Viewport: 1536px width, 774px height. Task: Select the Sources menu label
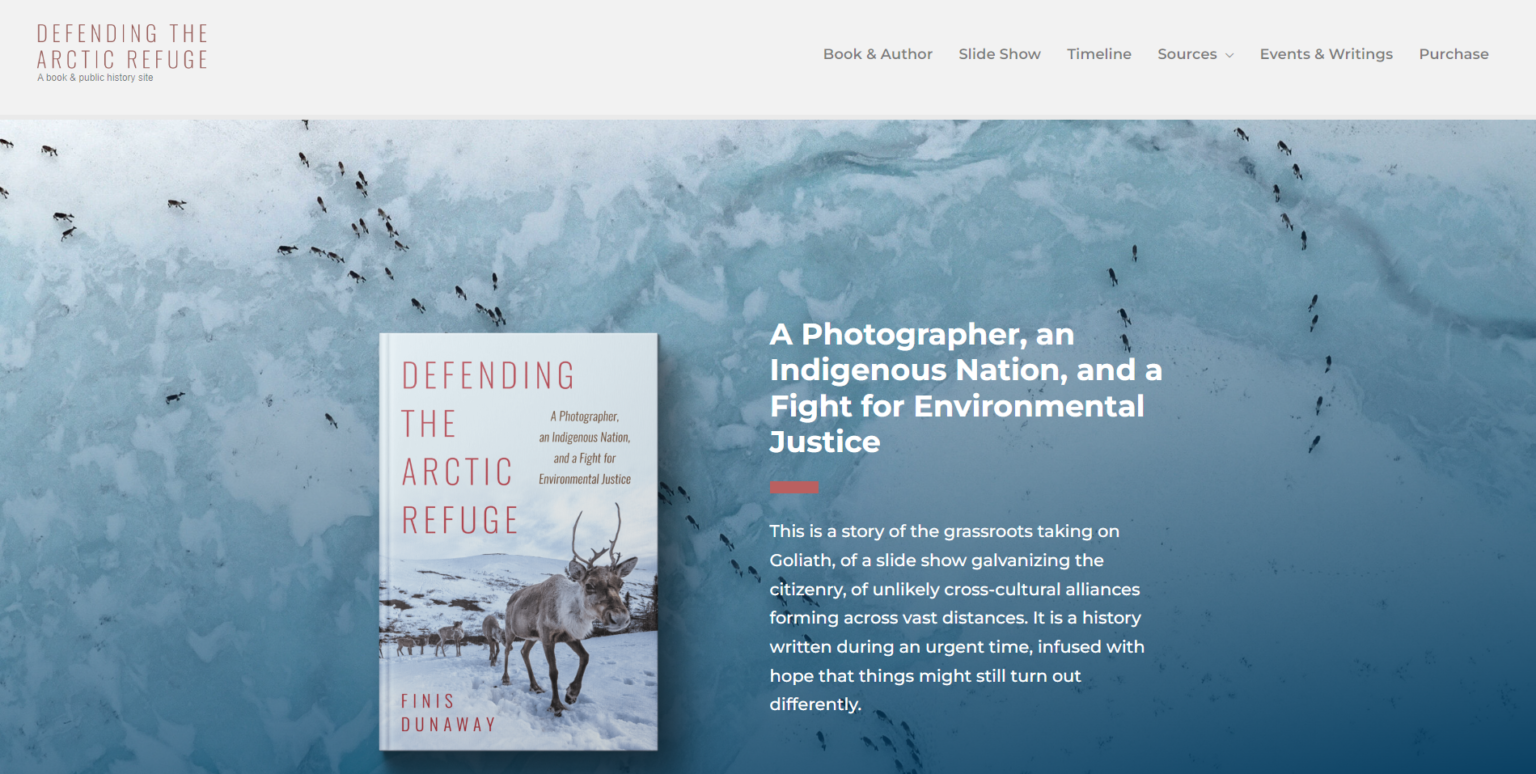(1187, 54)
